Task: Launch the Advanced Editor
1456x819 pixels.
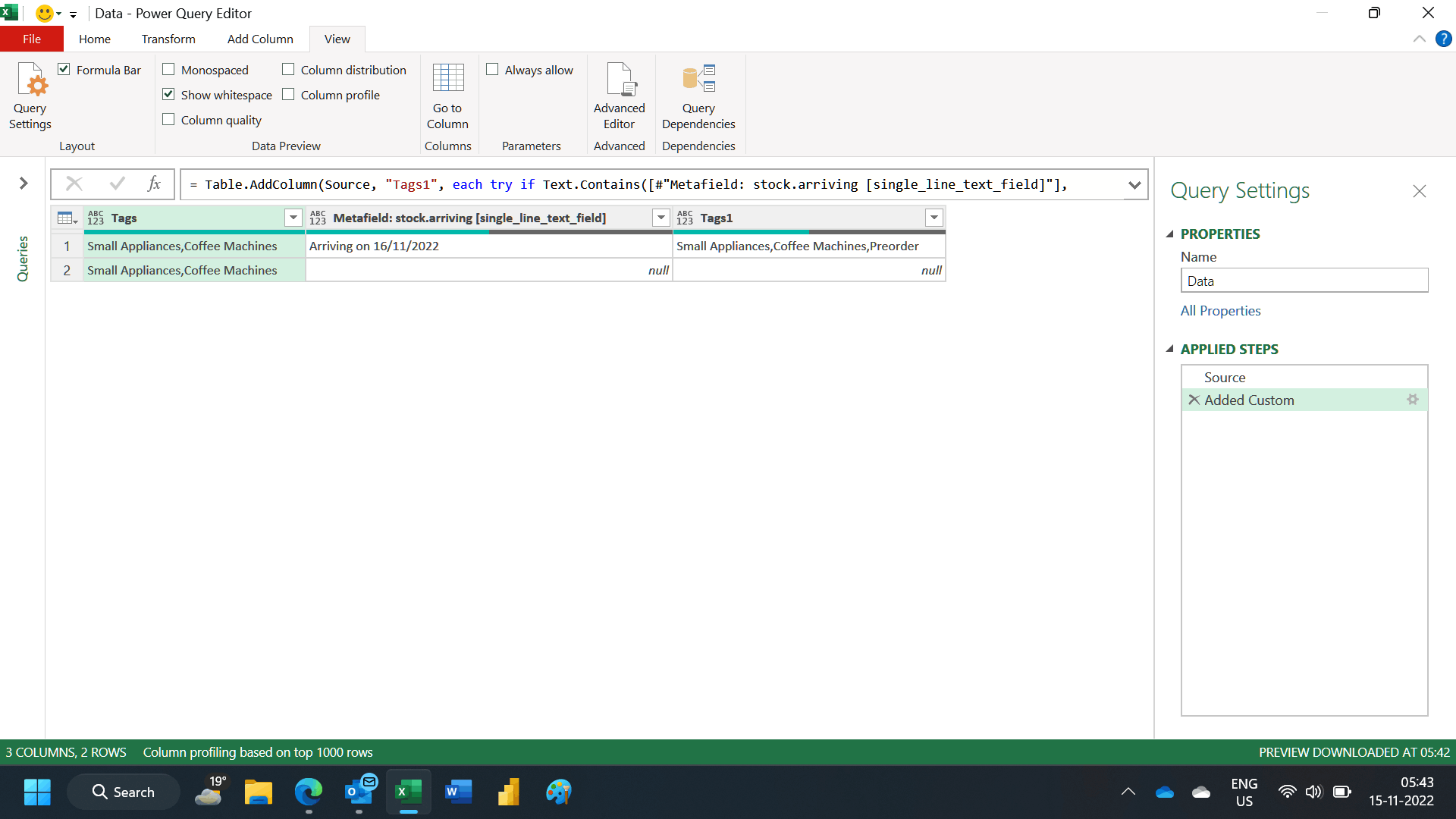Action: [619, 96]
